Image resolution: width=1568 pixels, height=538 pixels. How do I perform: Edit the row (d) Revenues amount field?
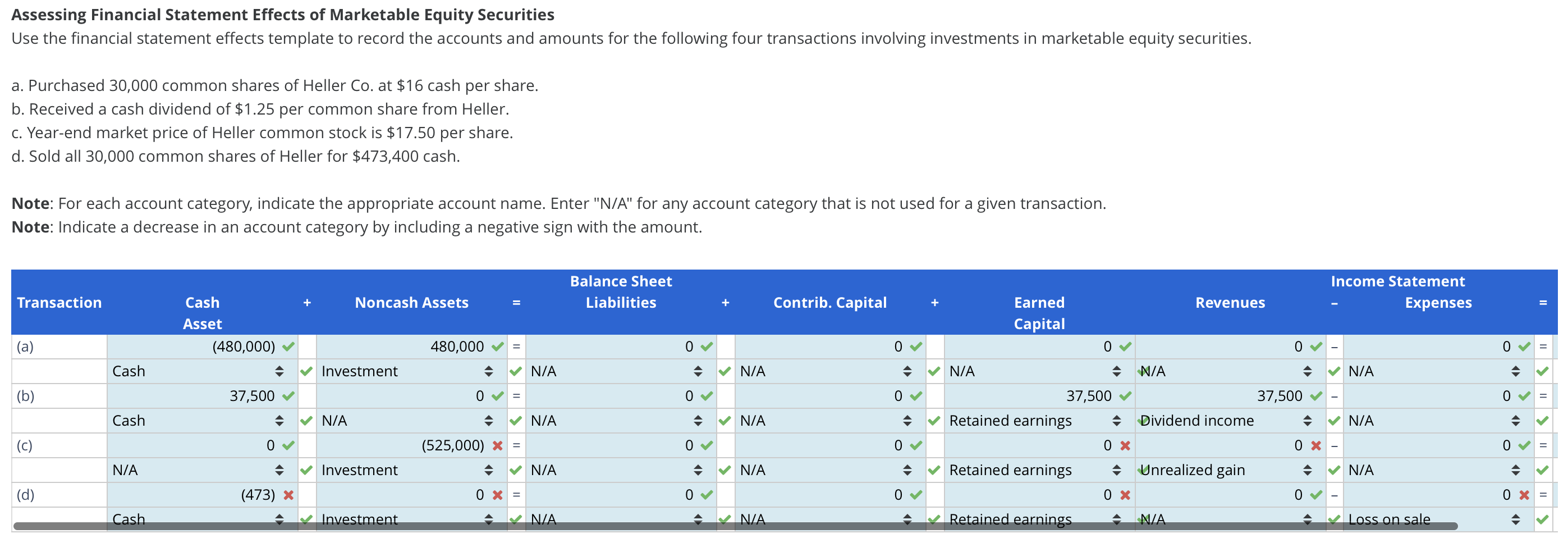click(1231, 495)
